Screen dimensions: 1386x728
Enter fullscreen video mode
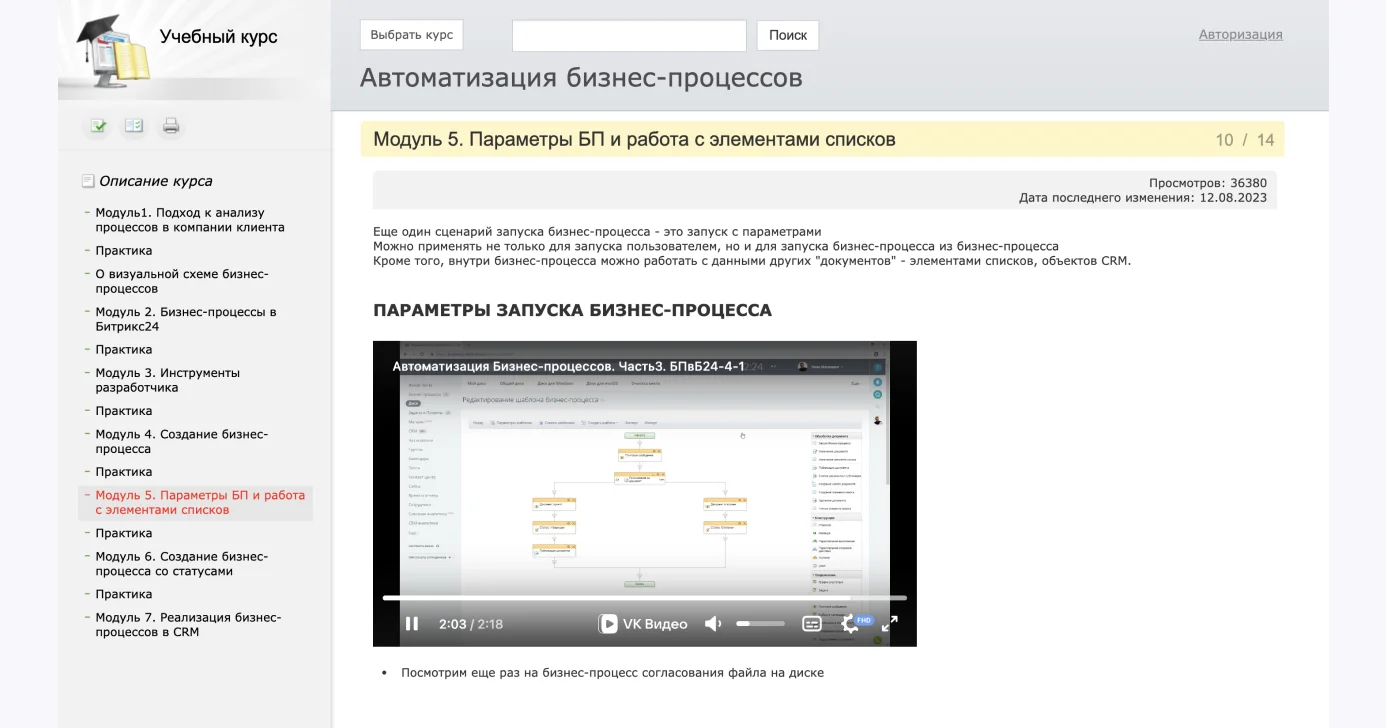tap(889, 624)
